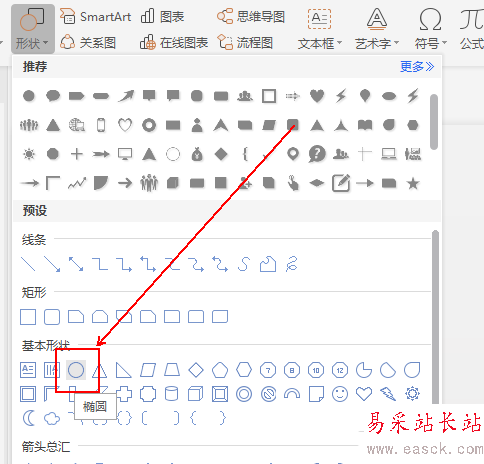The width and height of the screenshot is (484, 464).
Task: Select the scribble line shape
Action: [x=292, y=264]
